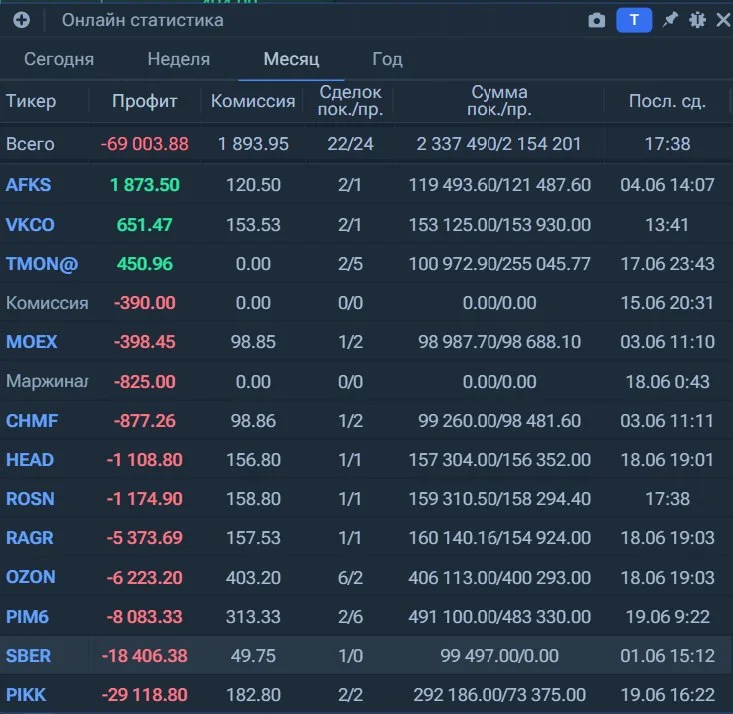Viewport: 733px width, 714px height.
Task: Click ROSN profit -1 174.90
Action: 144,499
